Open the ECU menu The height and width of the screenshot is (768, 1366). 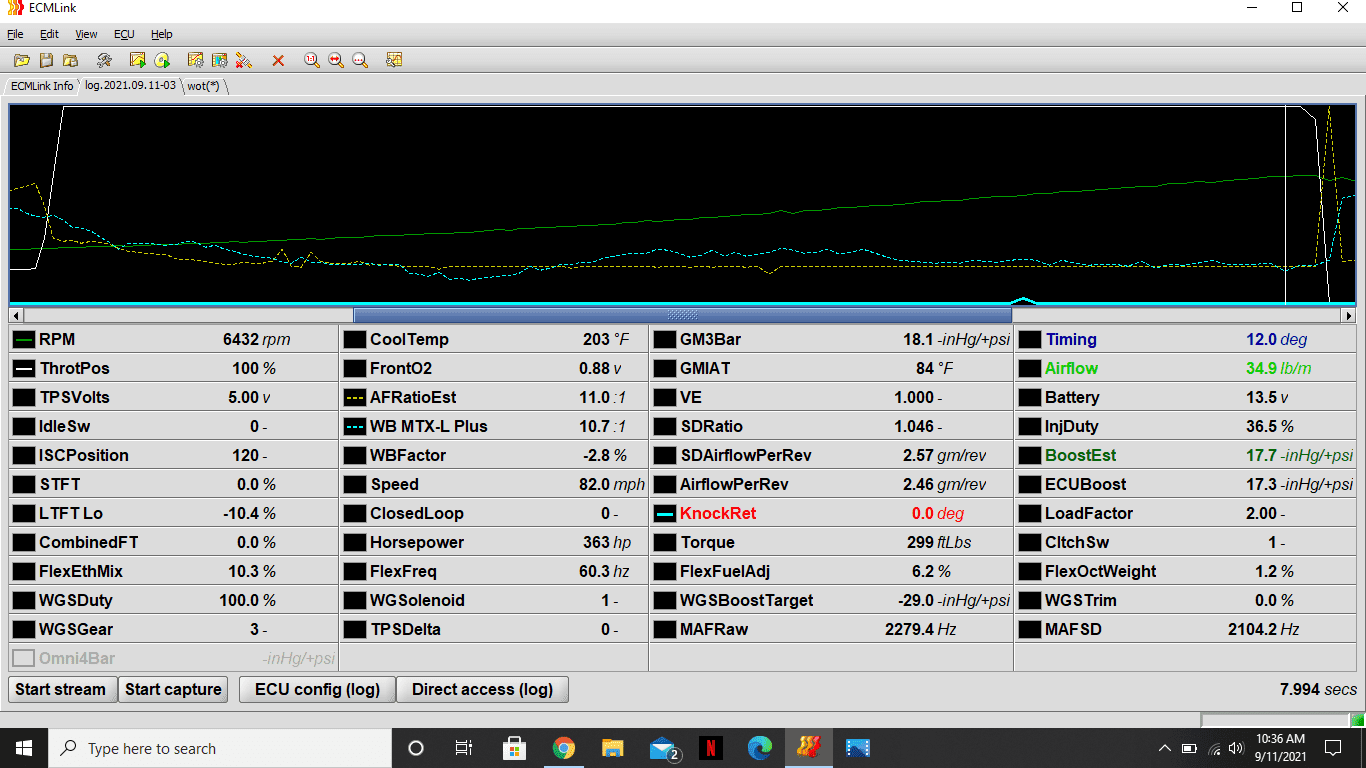click(x=124, y=34)
